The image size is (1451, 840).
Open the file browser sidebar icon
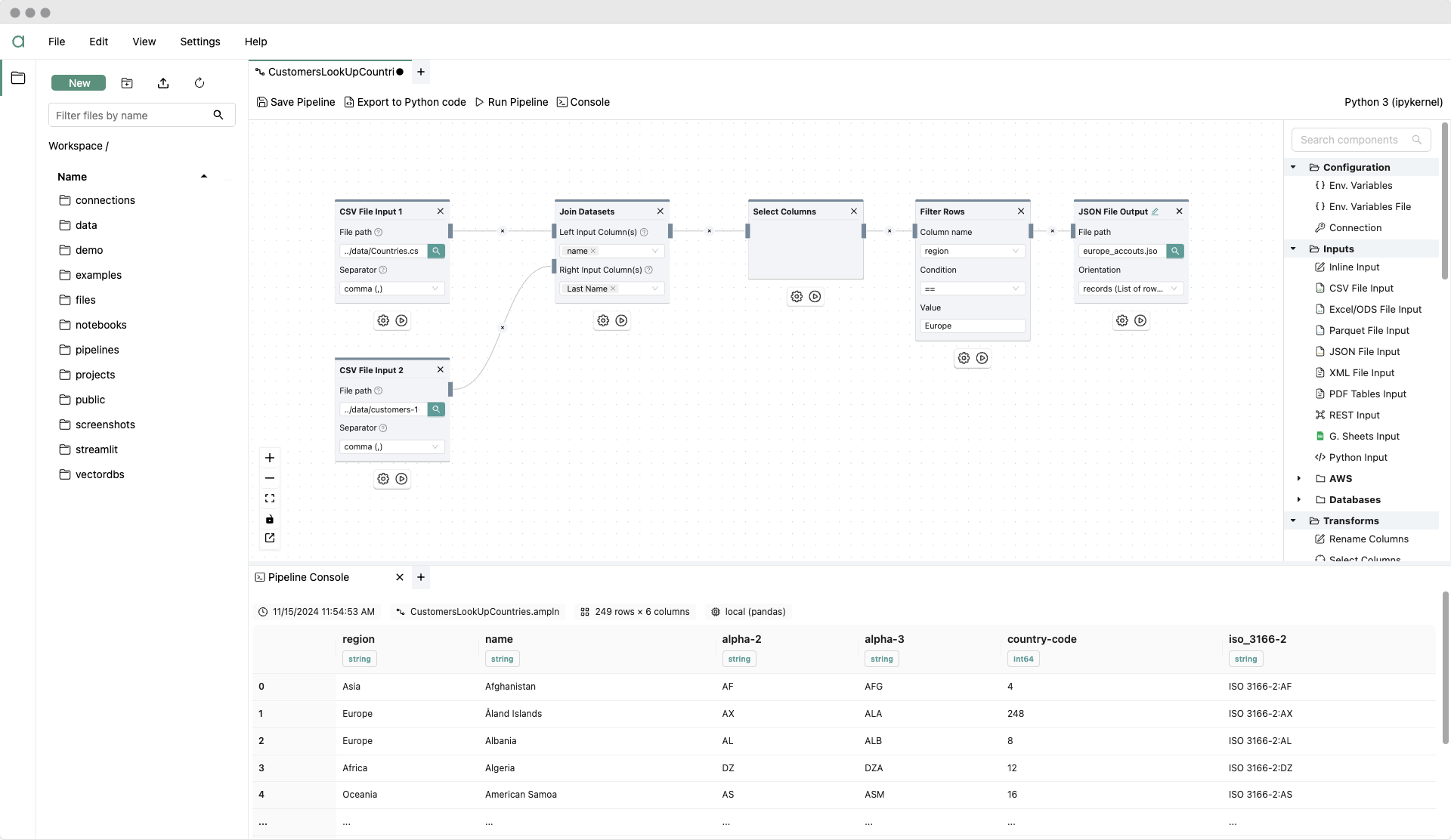(18, 78)
